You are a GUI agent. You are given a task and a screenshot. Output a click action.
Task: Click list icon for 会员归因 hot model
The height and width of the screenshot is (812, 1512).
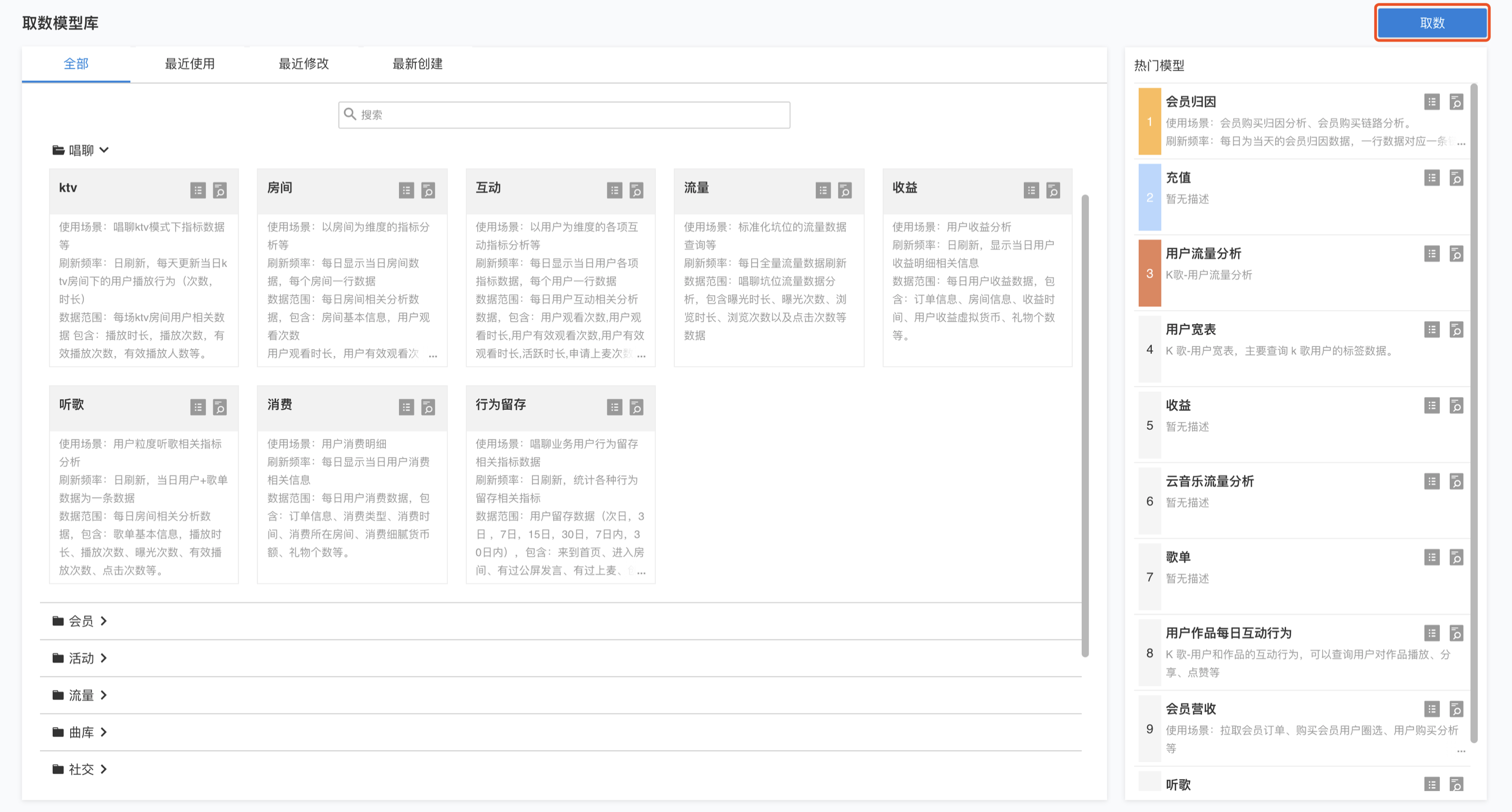tap(1432, 102)
